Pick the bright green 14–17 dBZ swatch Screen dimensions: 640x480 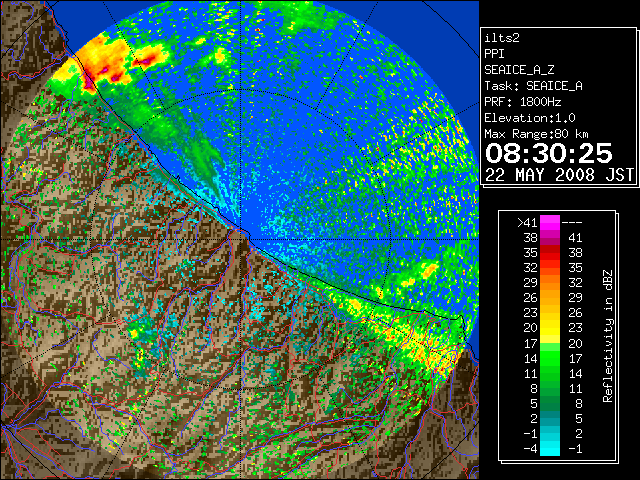coord(550,358)
